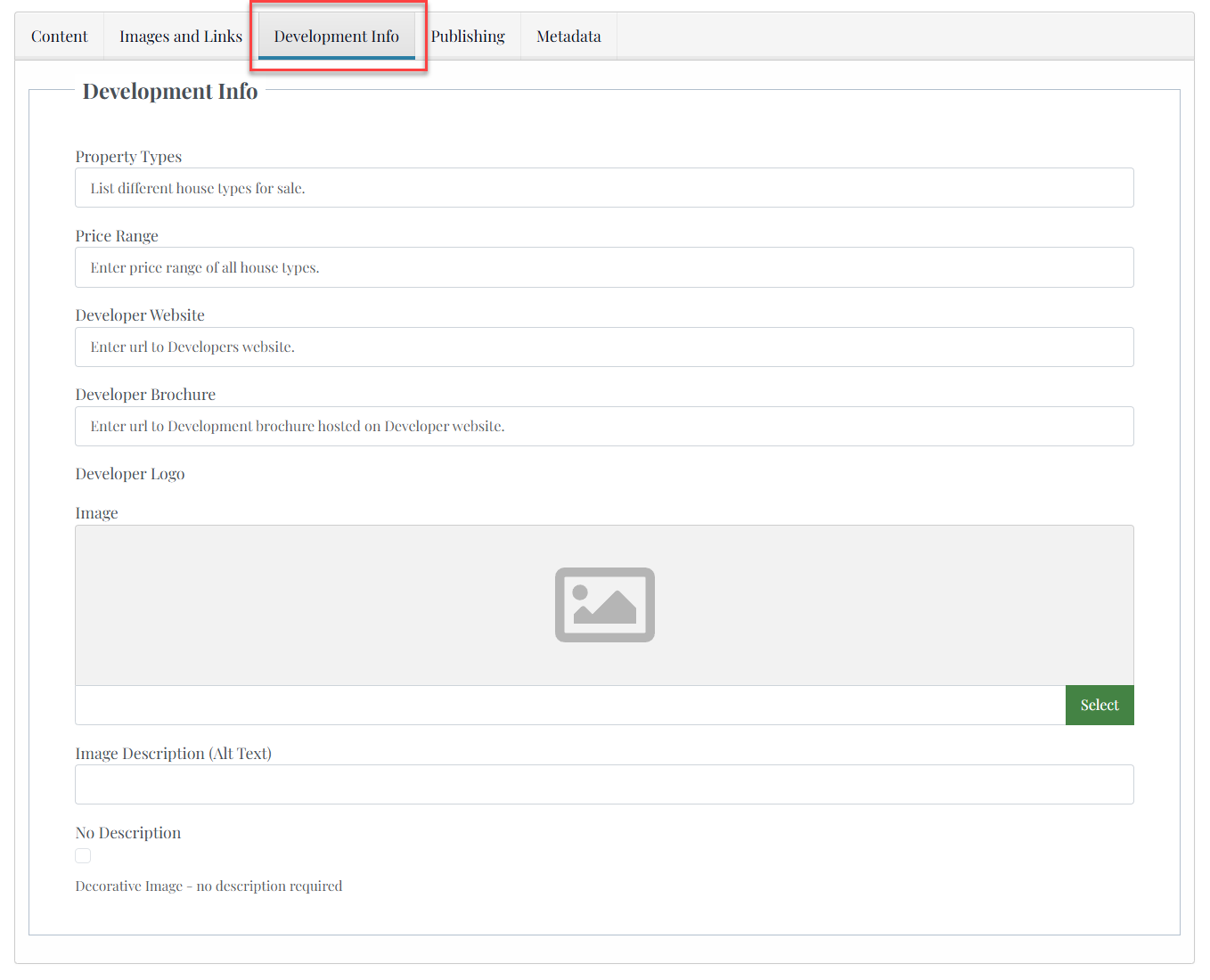Open the Content tab
The height and width of the screenshot is (980, 1210).
click(x=59, y=37)
